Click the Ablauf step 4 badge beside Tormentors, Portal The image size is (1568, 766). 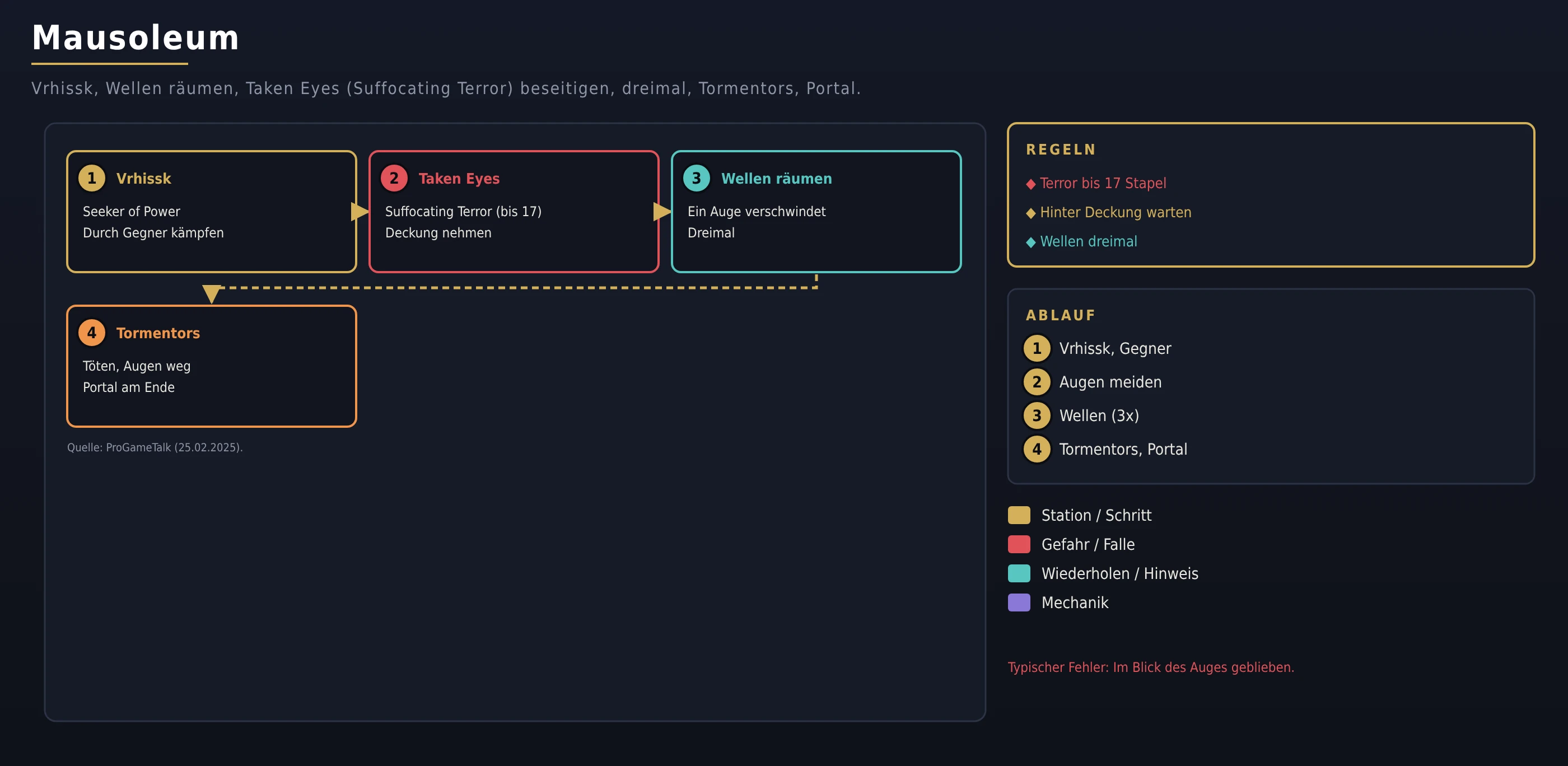[x=1037, y=449]
